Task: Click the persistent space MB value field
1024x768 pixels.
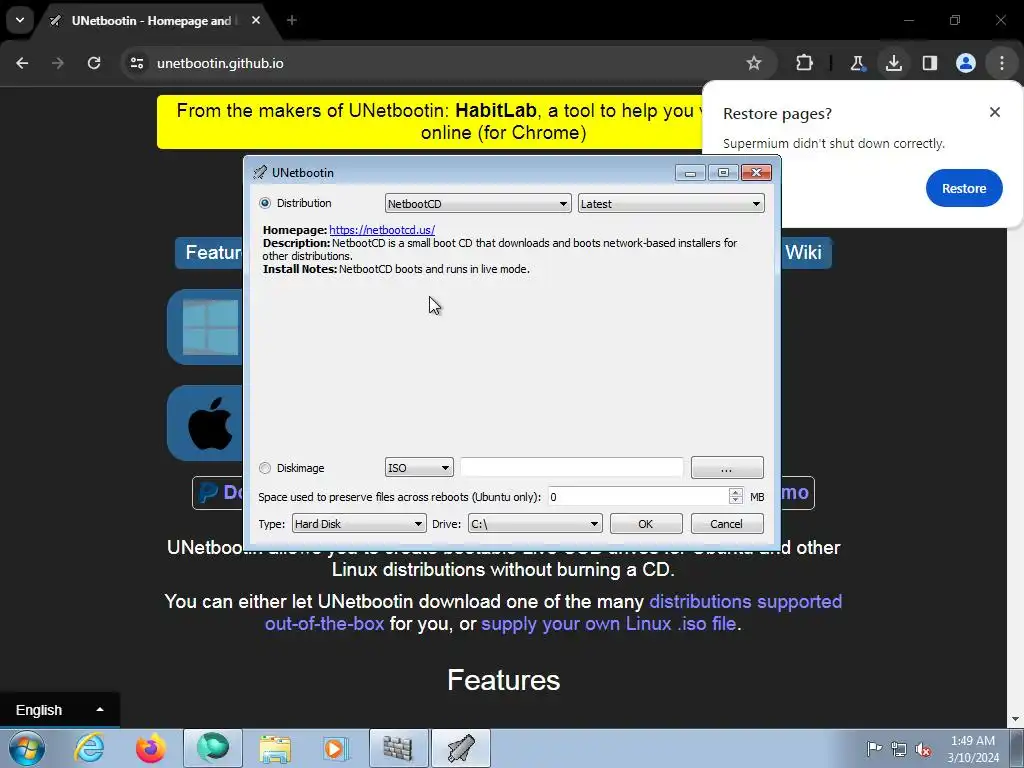Action: coord(637,497)
